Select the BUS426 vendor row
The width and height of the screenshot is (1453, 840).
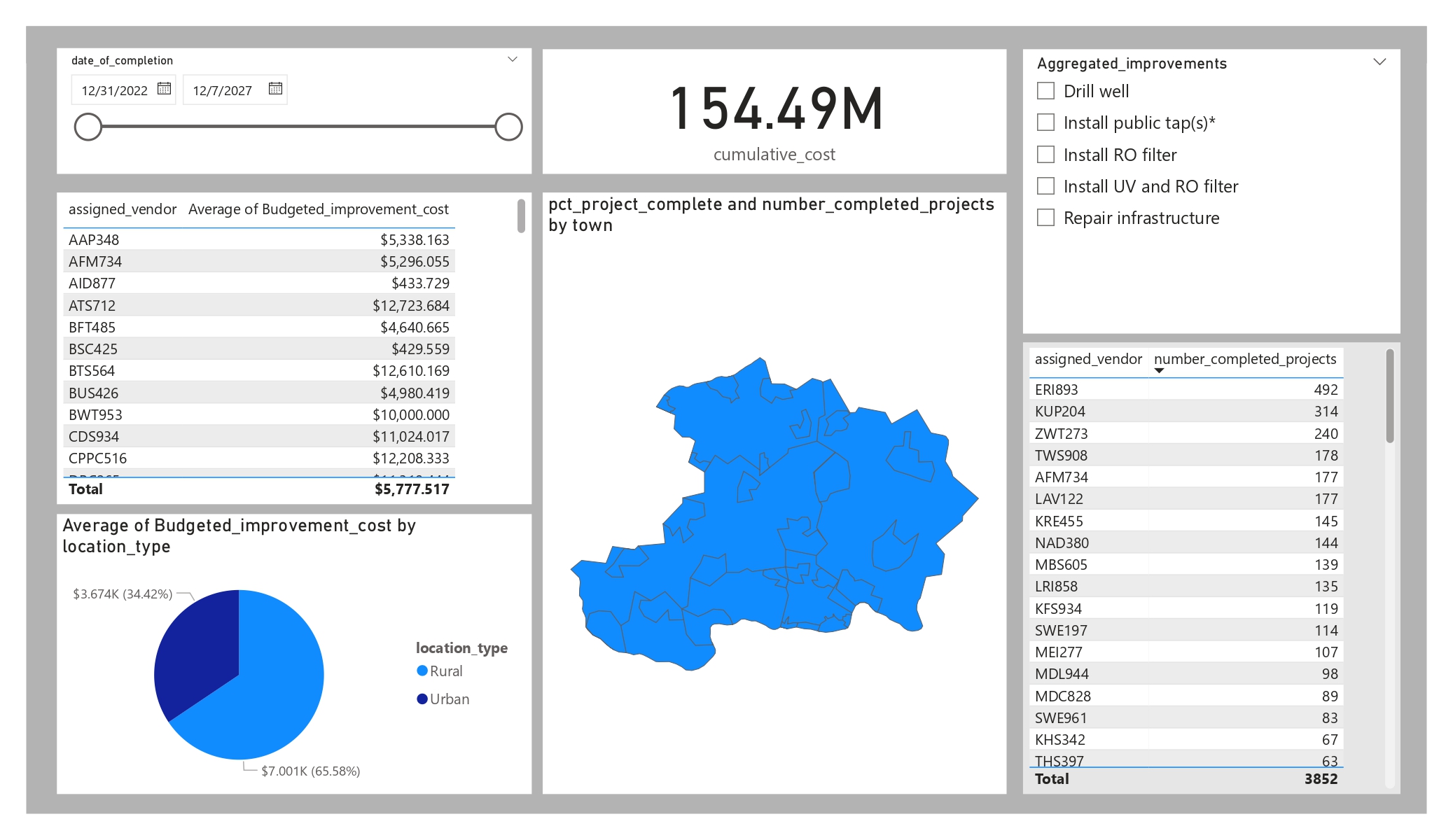pos(259,393)
